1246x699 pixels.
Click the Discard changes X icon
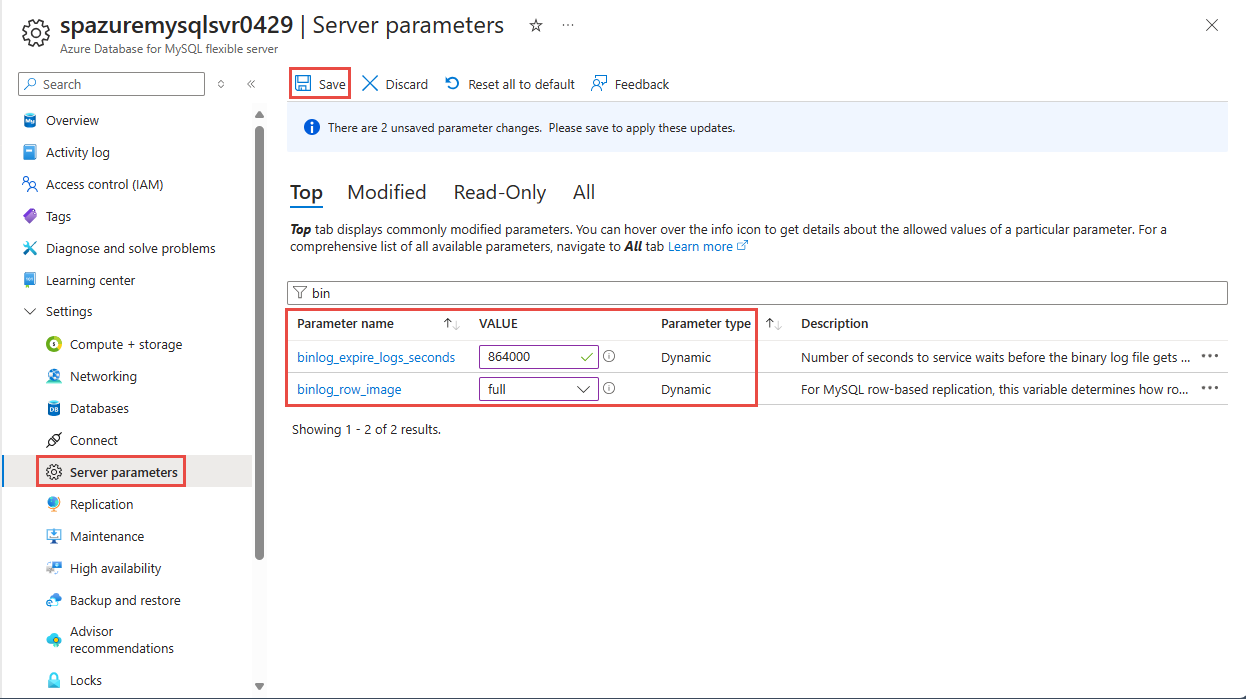click(x=370, y=84)
